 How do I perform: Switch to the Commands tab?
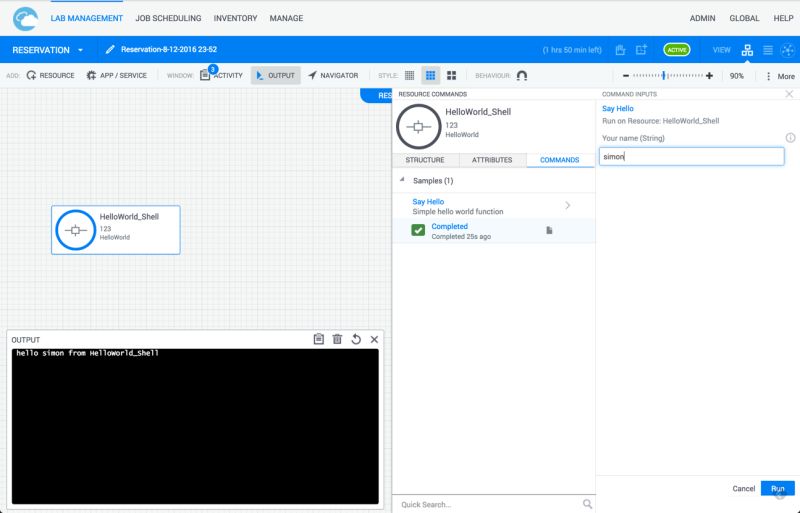point(560,160)
